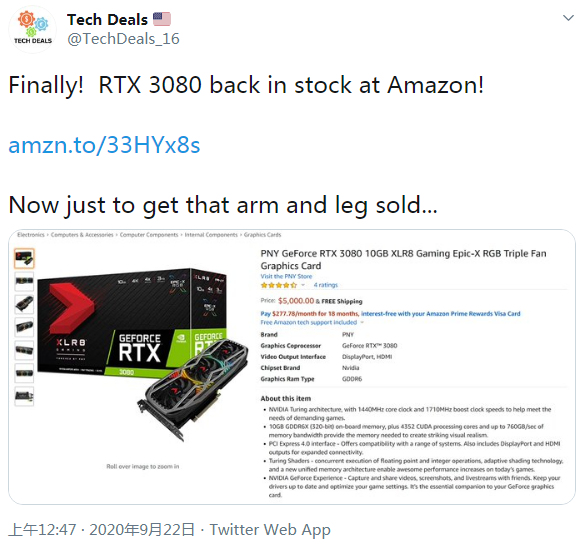The width and height of the screenshot is (584, 548).
Task: Open Tech Deals profile avatar
Action: pos(32,29)
